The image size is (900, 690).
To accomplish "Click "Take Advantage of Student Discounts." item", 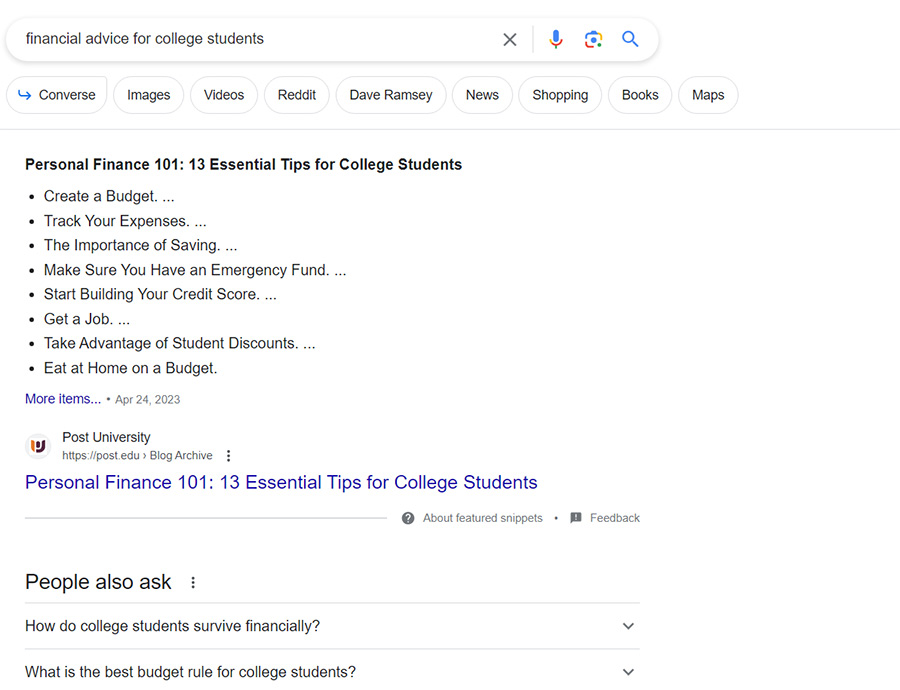I will [x=180, y=343].
